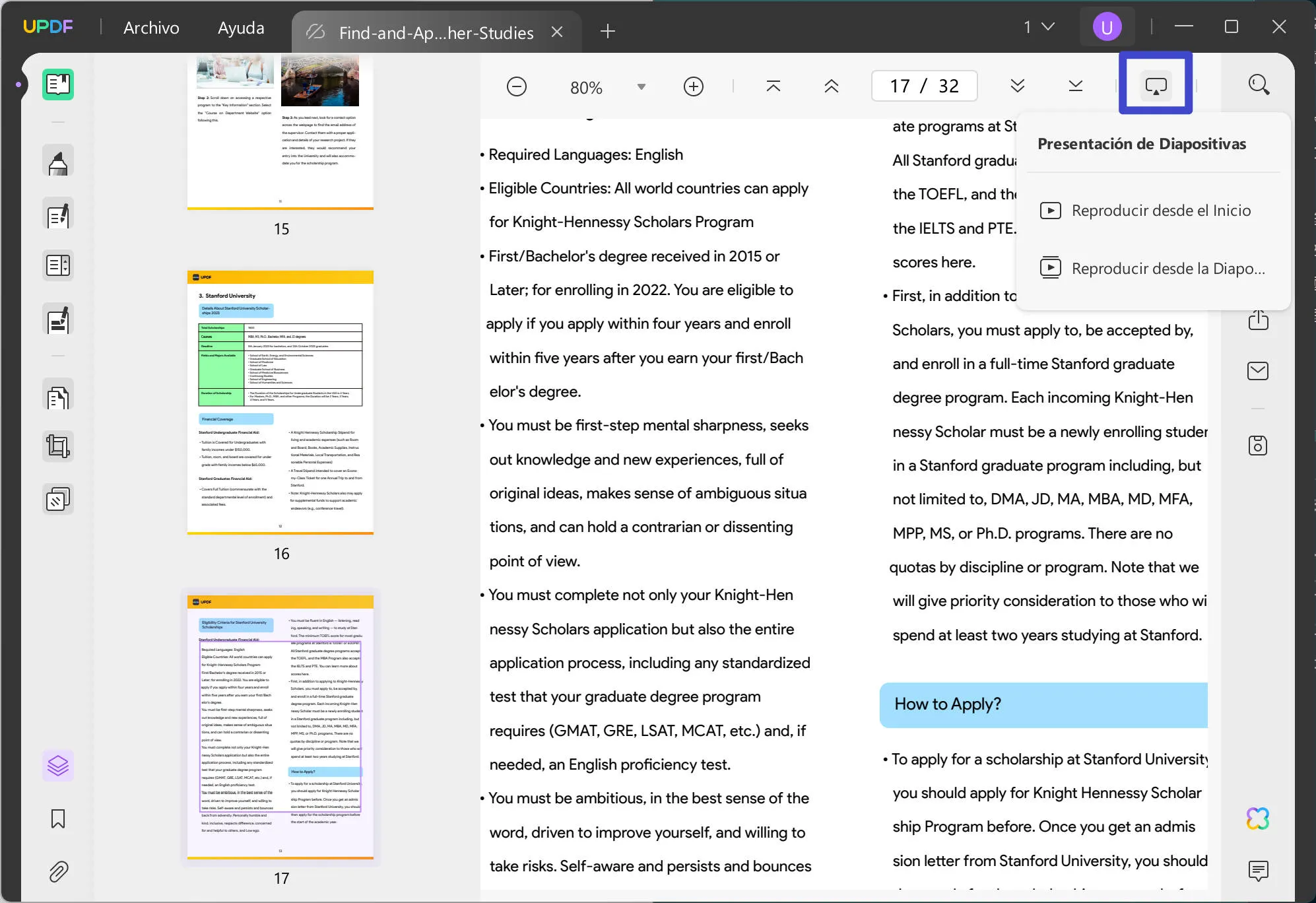Click the UPDF logo
Screen dimensions: 1316x903
[48, 26]
